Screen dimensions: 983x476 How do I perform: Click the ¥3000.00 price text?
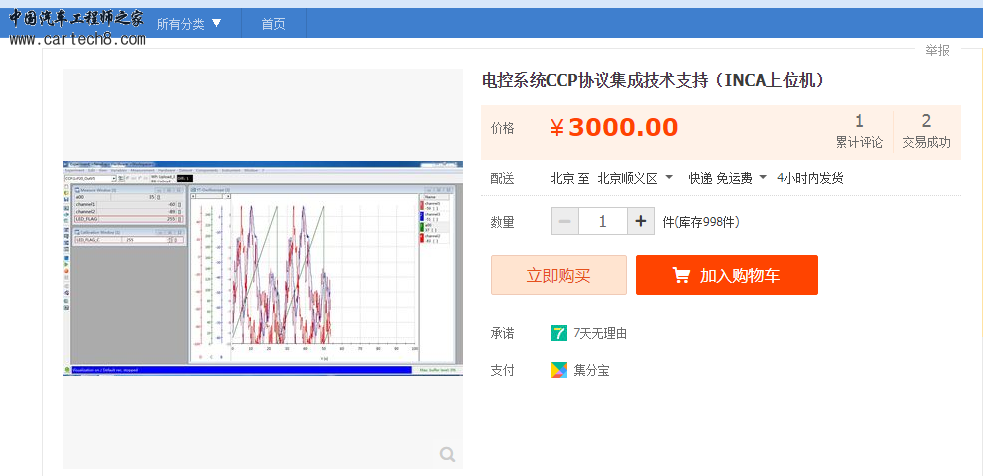[x=614, y=128]
